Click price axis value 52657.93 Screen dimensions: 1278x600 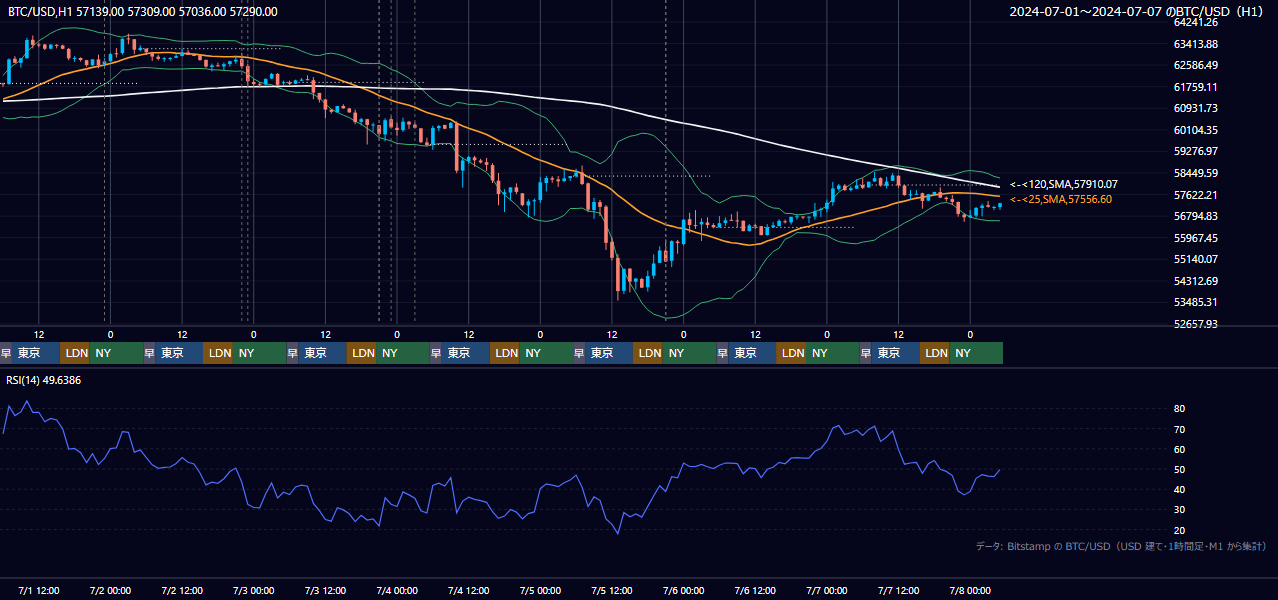pos(1195,324)
